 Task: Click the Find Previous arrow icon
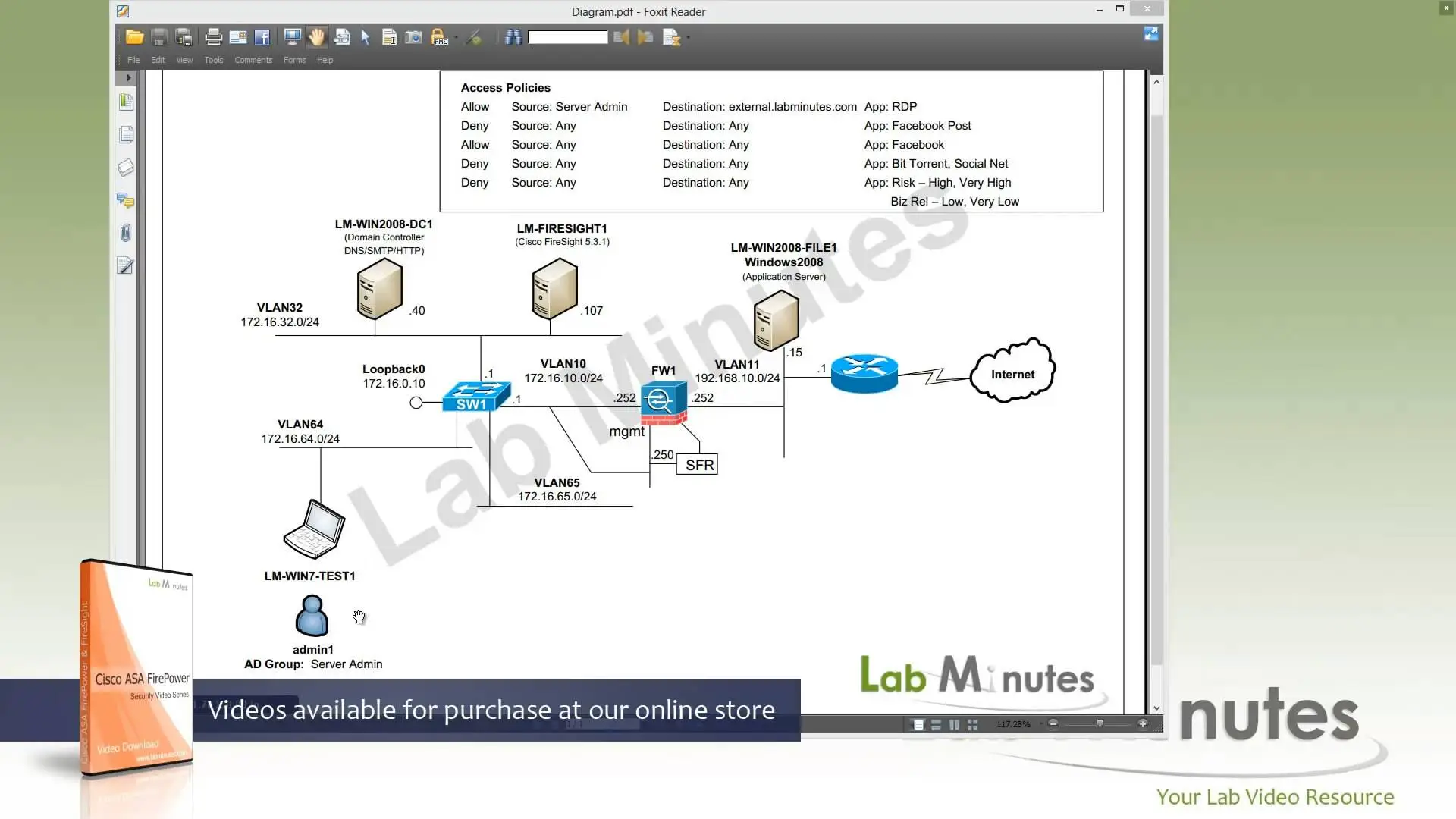621,36
